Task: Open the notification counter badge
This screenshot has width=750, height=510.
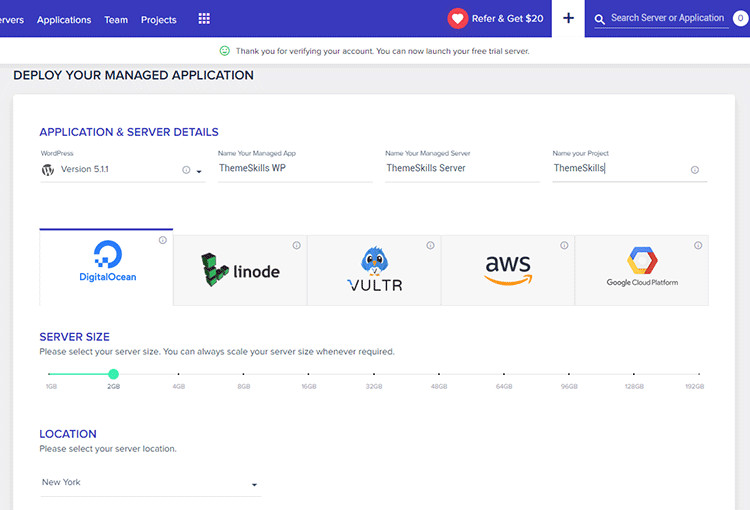Action: (740, 18)
